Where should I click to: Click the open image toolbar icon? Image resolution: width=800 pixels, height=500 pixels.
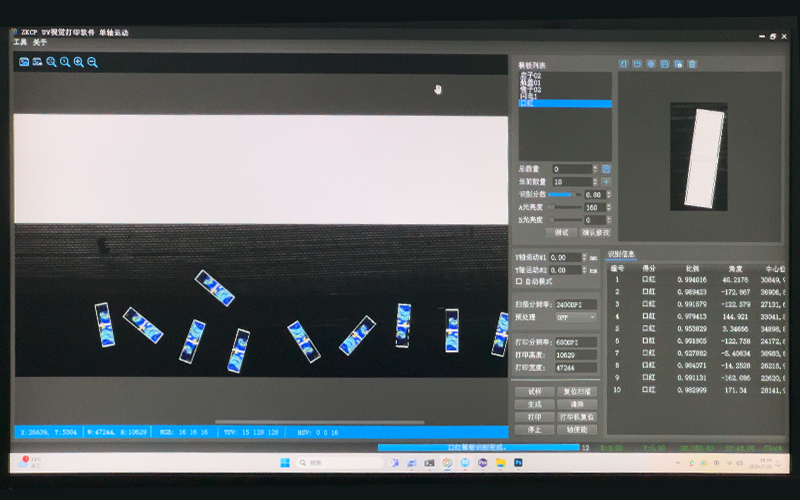[x=24, y=62]
